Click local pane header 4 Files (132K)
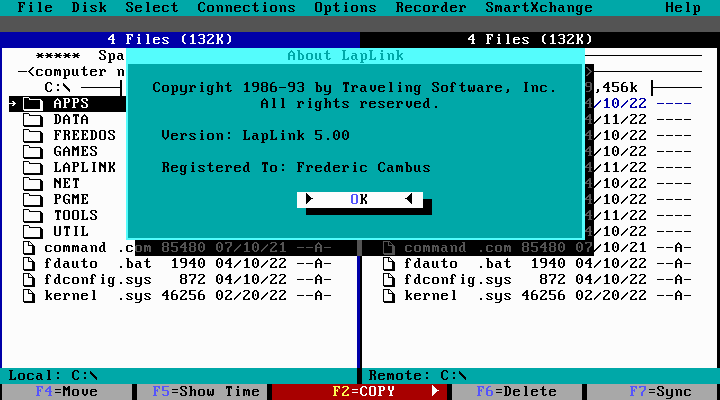This screenshot has height=400, width=720. (170, 39)
